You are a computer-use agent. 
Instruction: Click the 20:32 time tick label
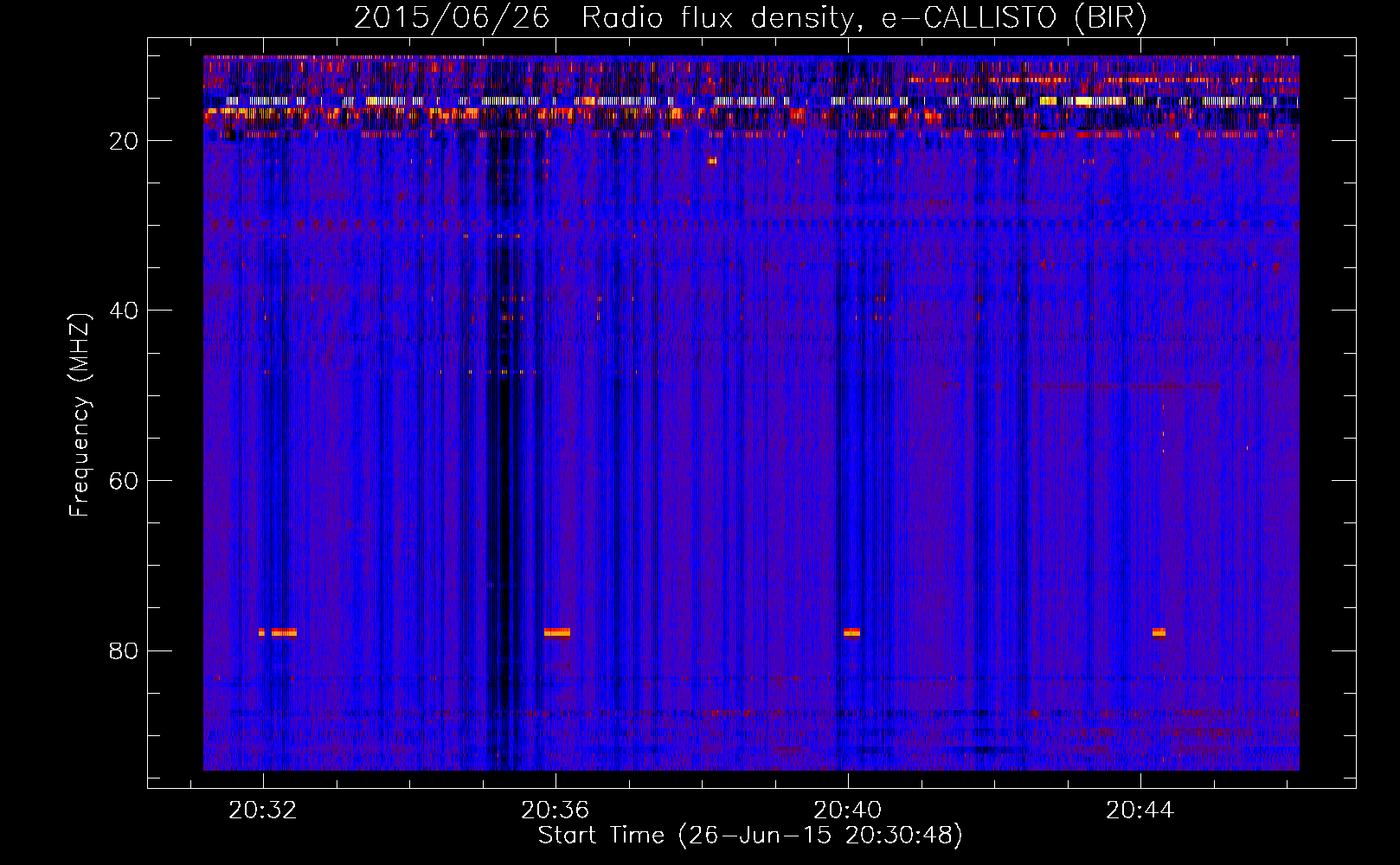click(263, 810)
